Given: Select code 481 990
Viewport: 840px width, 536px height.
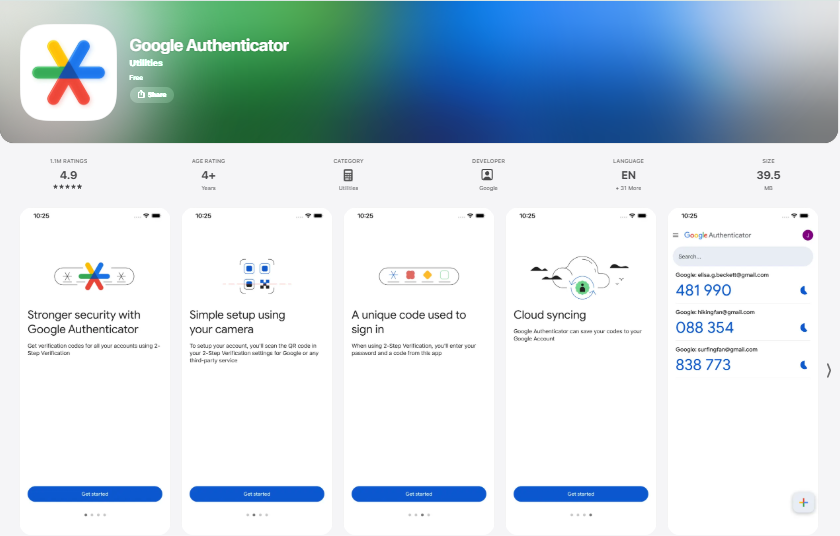Looking at the screenshot, I should 703,290.
